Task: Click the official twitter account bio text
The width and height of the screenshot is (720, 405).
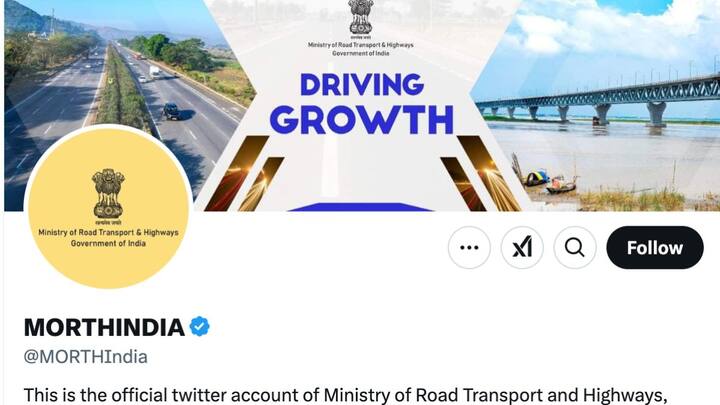Action: pyautogui.click(x=345, y=395)
